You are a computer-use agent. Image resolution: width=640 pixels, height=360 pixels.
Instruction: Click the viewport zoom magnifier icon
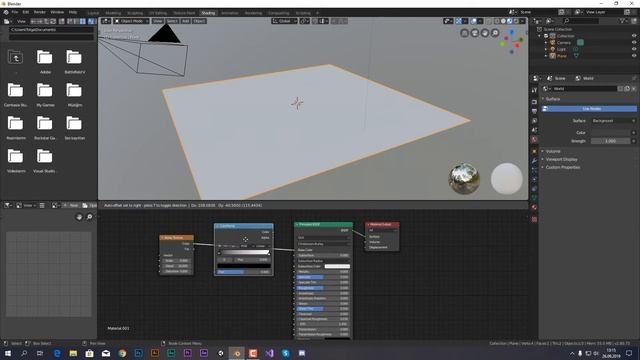click(x=495, y=33)
